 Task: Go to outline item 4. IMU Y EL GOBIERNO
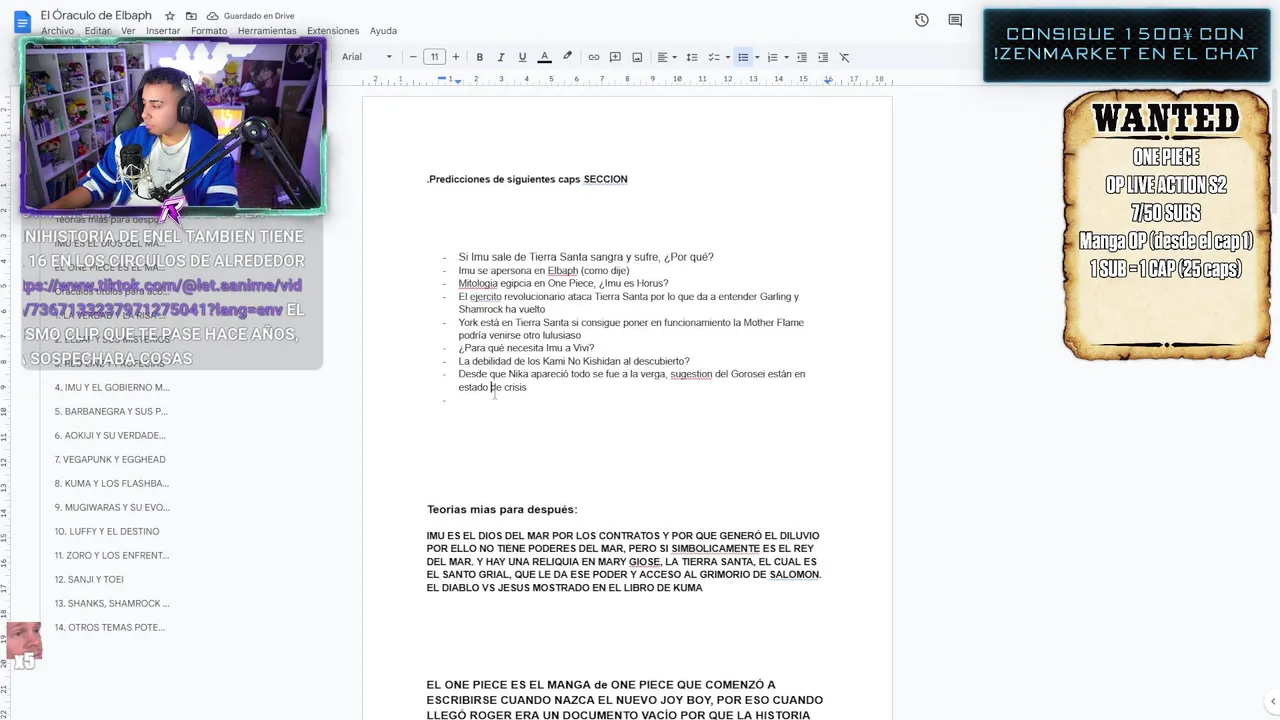click(112, 387)
